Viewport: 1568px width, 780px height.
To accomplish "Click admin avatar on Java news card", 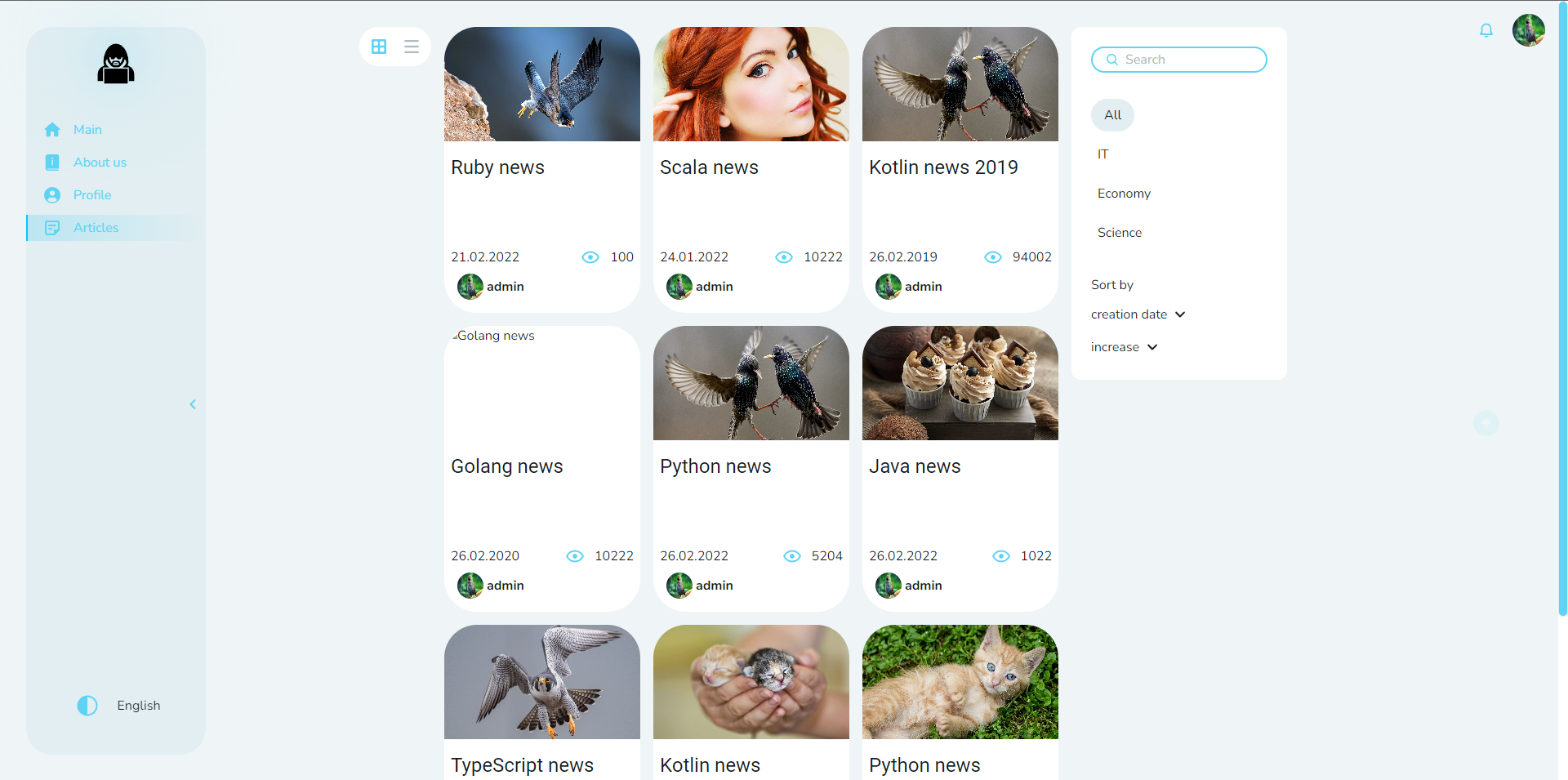I will (x=889, y=586).
